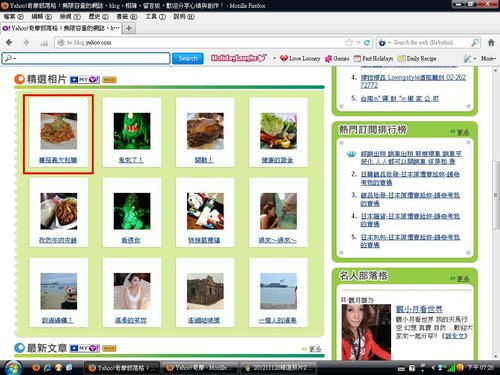Click the browser back arrow button
Image resolution: width=500 pixels, height=375 pixels.
tap(9, 42)
